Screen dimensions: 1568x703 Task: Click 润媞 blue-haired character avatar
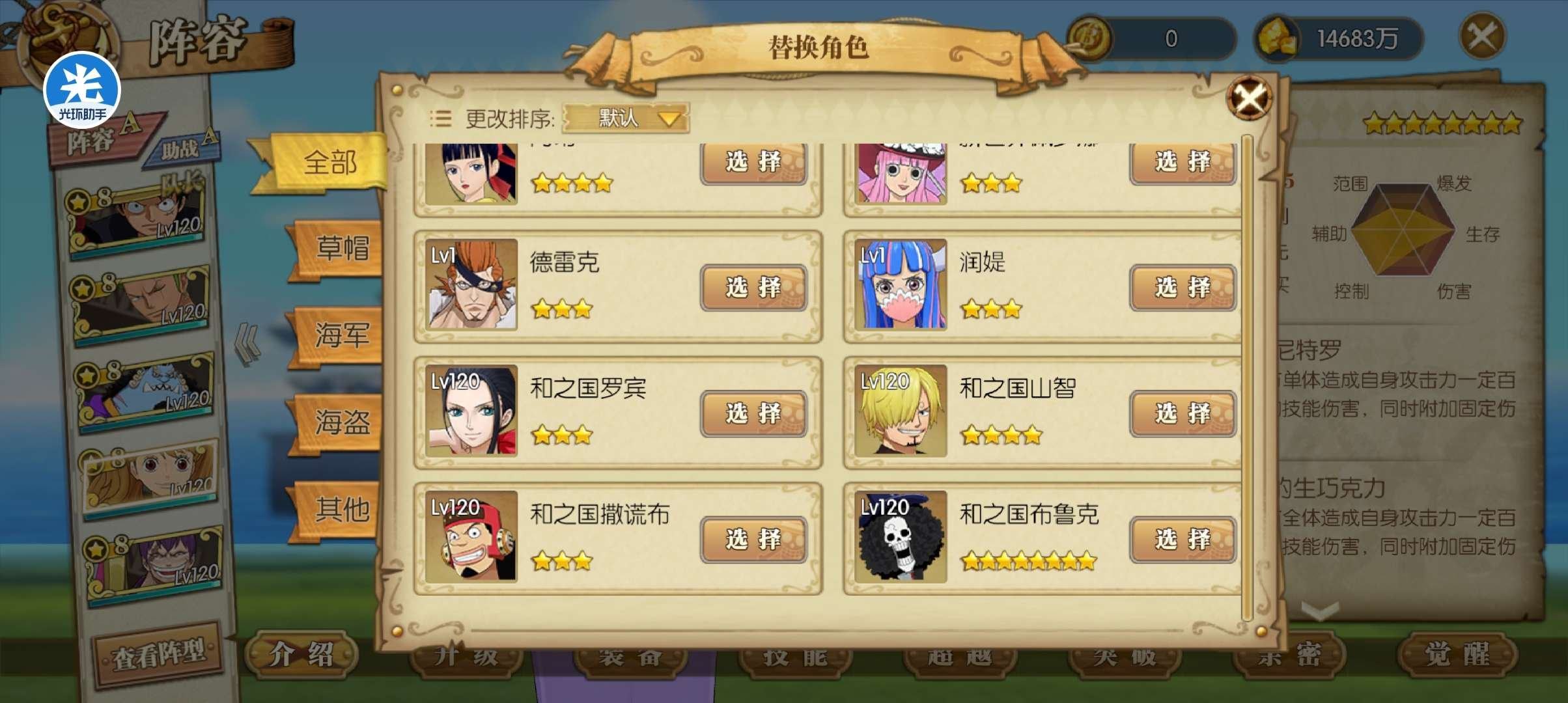901,284
